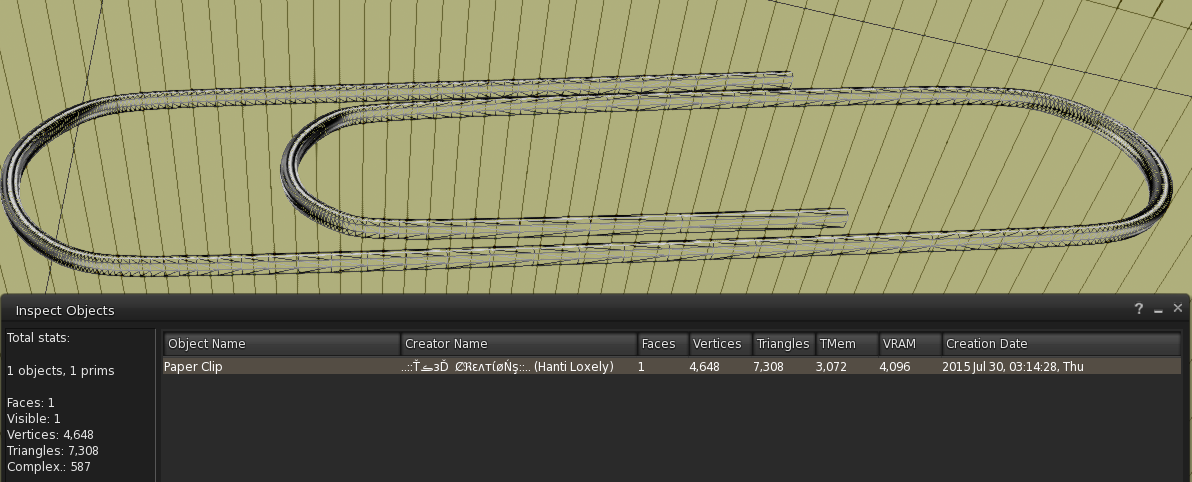Click the '1 objects, 1 prims' summary text
The image size is (1192, 482).
[61, 371]
